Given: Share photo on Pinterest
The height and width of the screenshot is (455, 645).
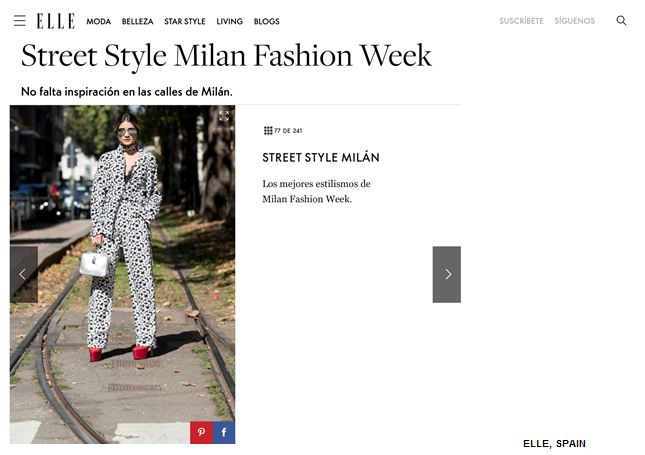Looking at the screenshot, I should coord(201,433).
